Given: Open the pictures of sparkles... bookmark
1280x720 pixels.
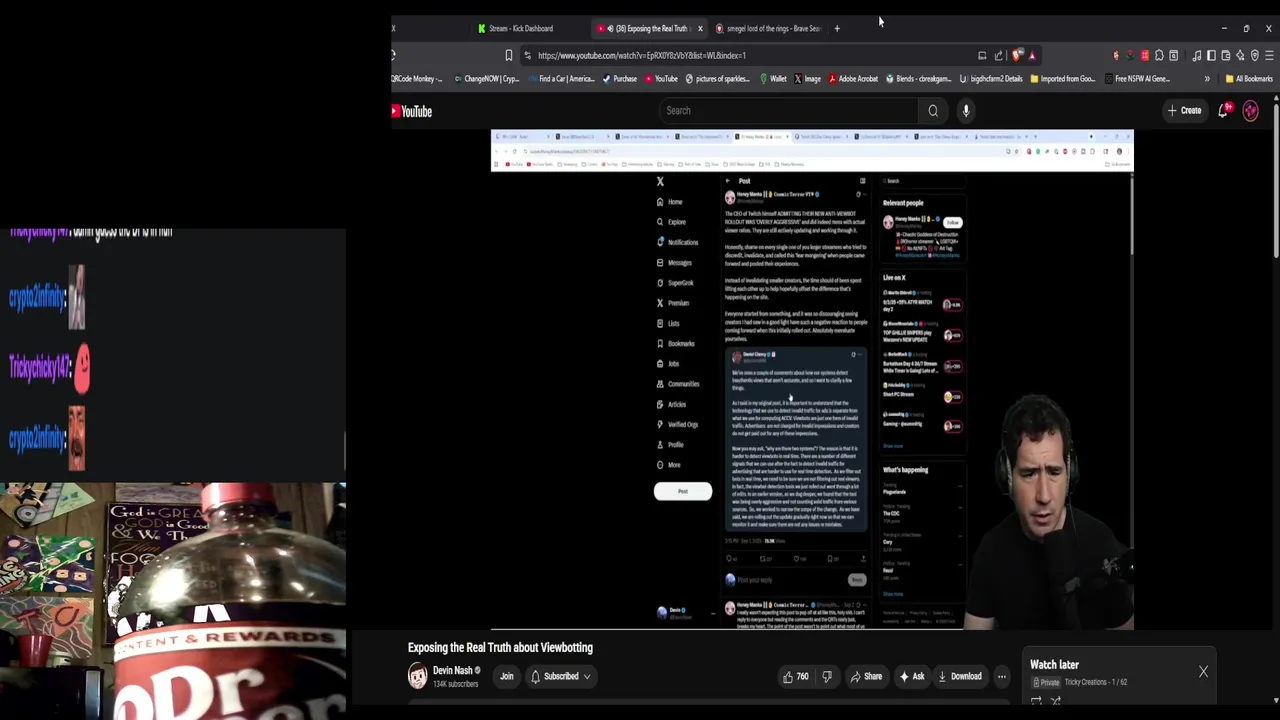Looking at the screenshot, I should point(716,79).
